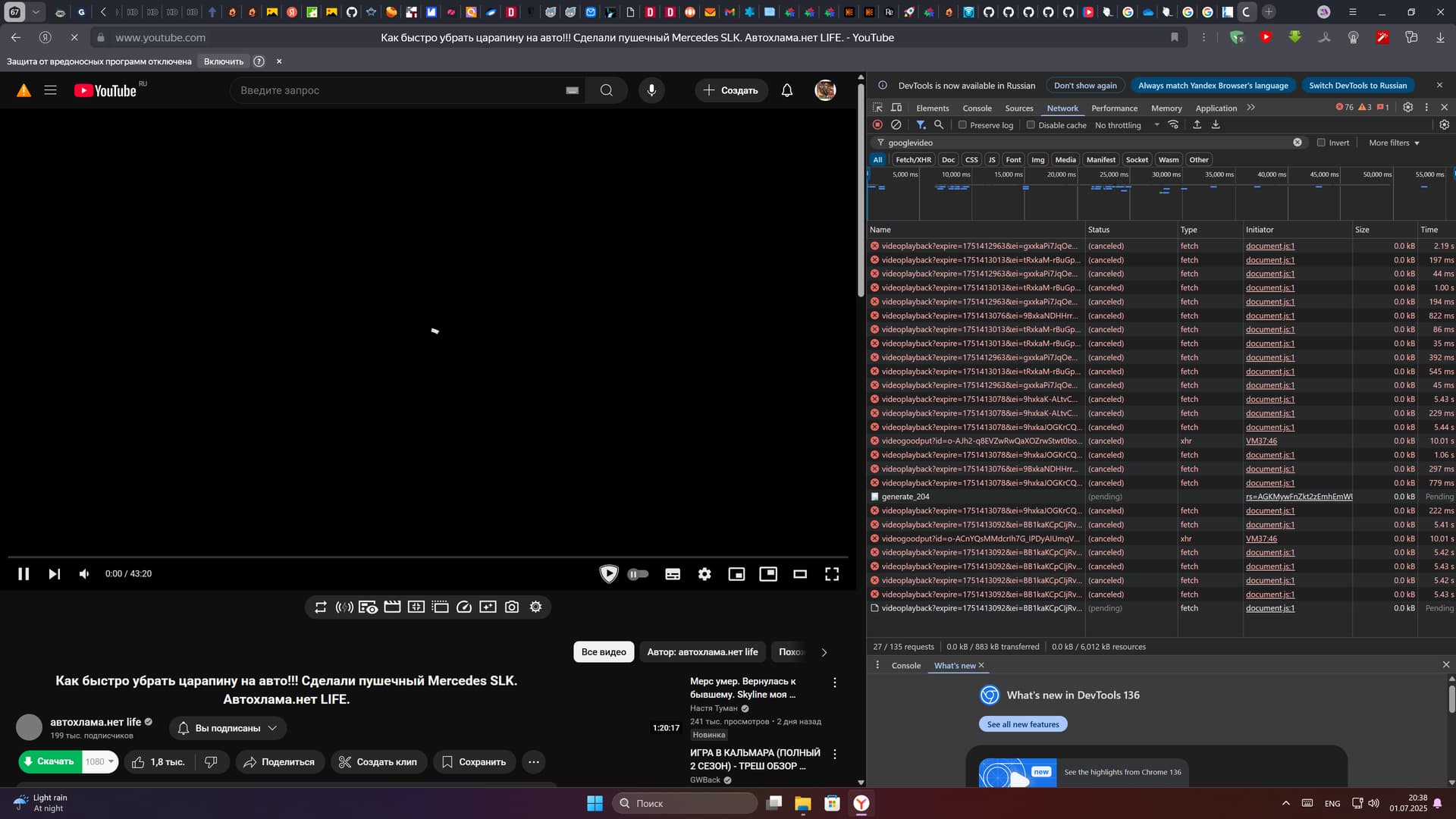Mute the video volume
Image resolution: width=1456 pixels, height=819 pixels.
pyautogui.click(x=84, y=574)
